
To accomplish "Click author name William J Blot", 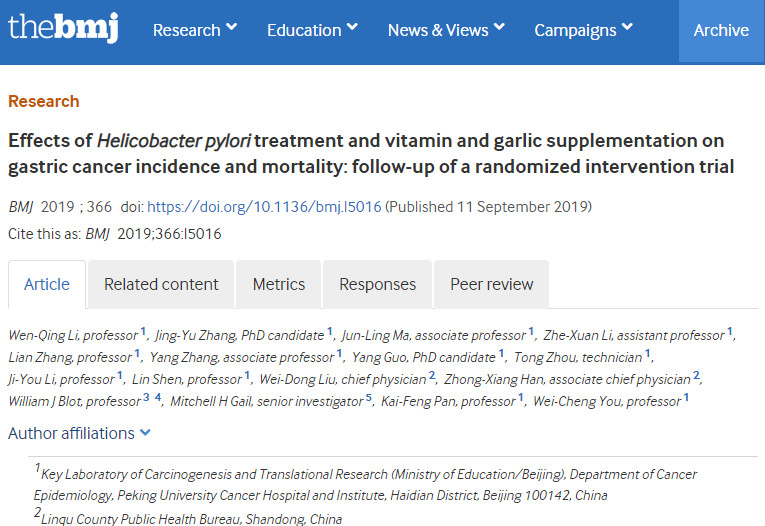I will (x=46, y=401).
